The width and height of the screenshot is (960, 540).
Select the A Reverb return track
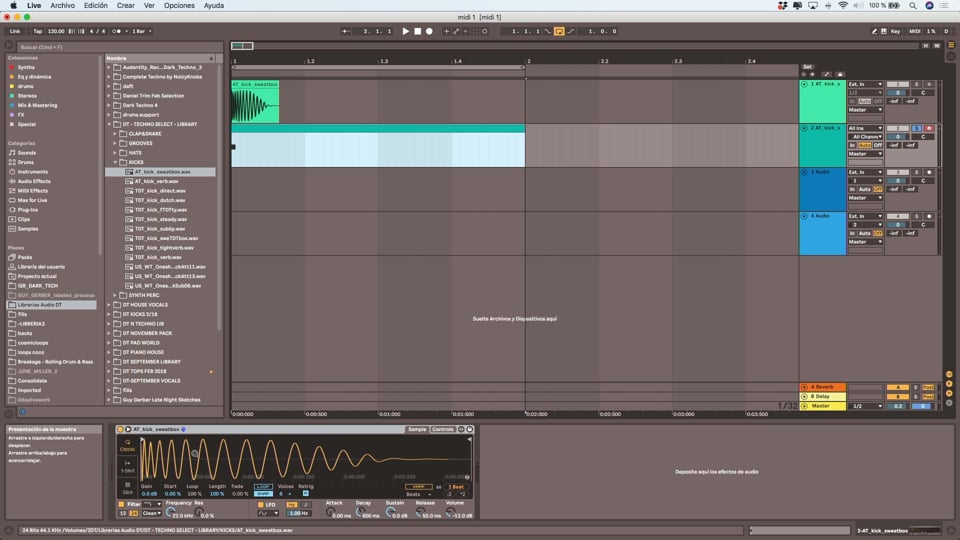(x=822, y=387)
